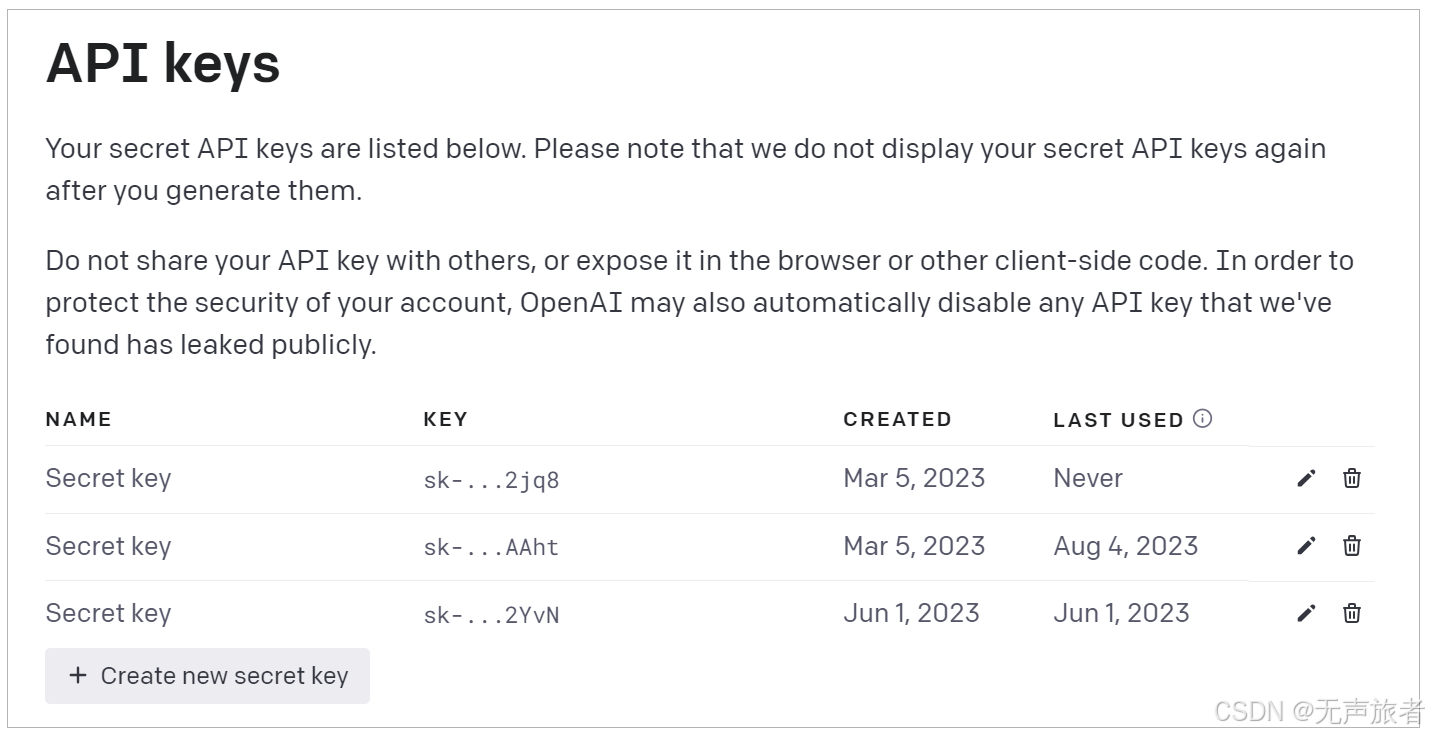This screenshot has height=737, width=1429.
Task: Select the sk-...AAht key text
Action: coord(491,547)
